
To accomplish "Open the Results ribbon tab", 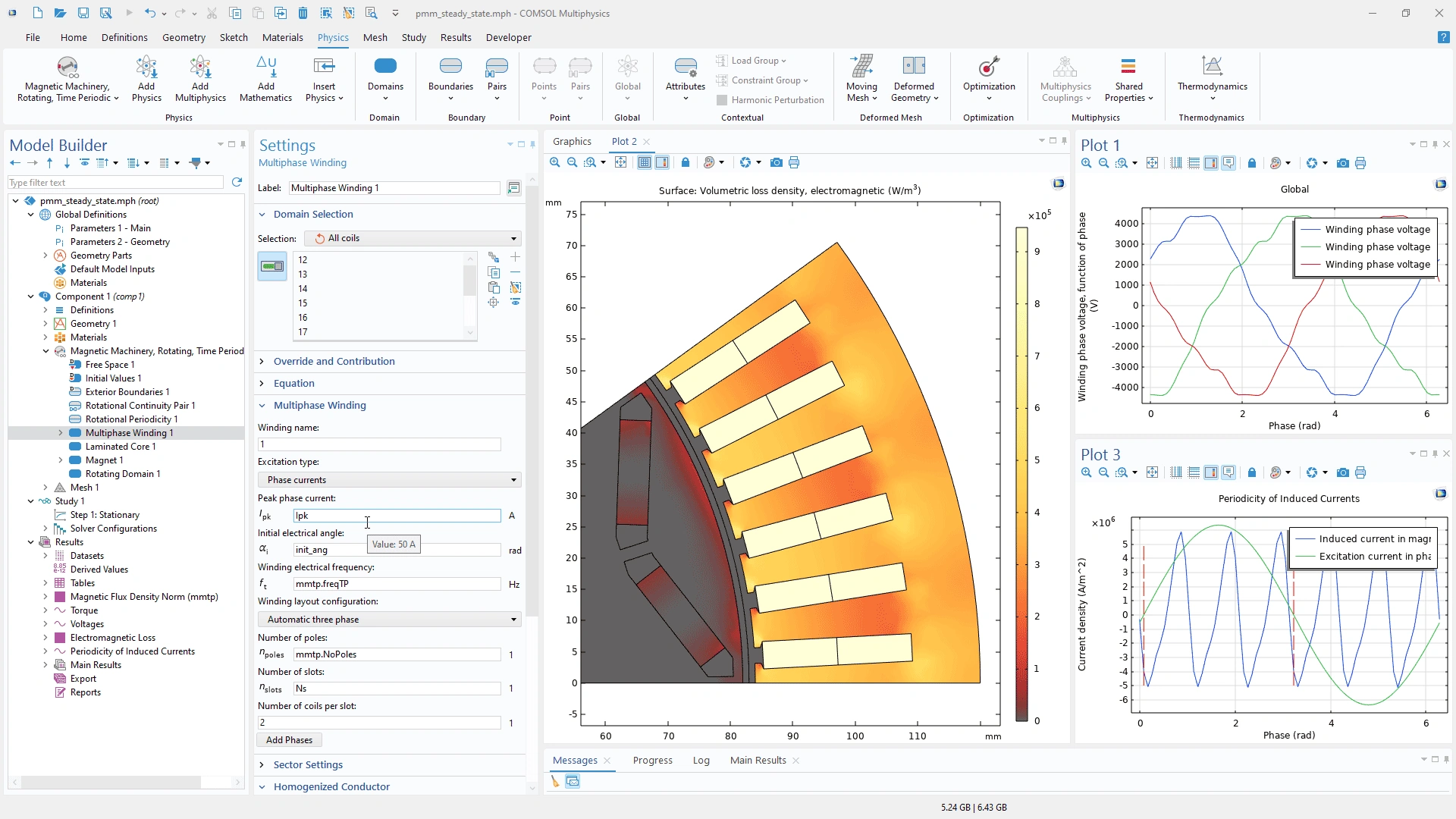I will [455, 37].
